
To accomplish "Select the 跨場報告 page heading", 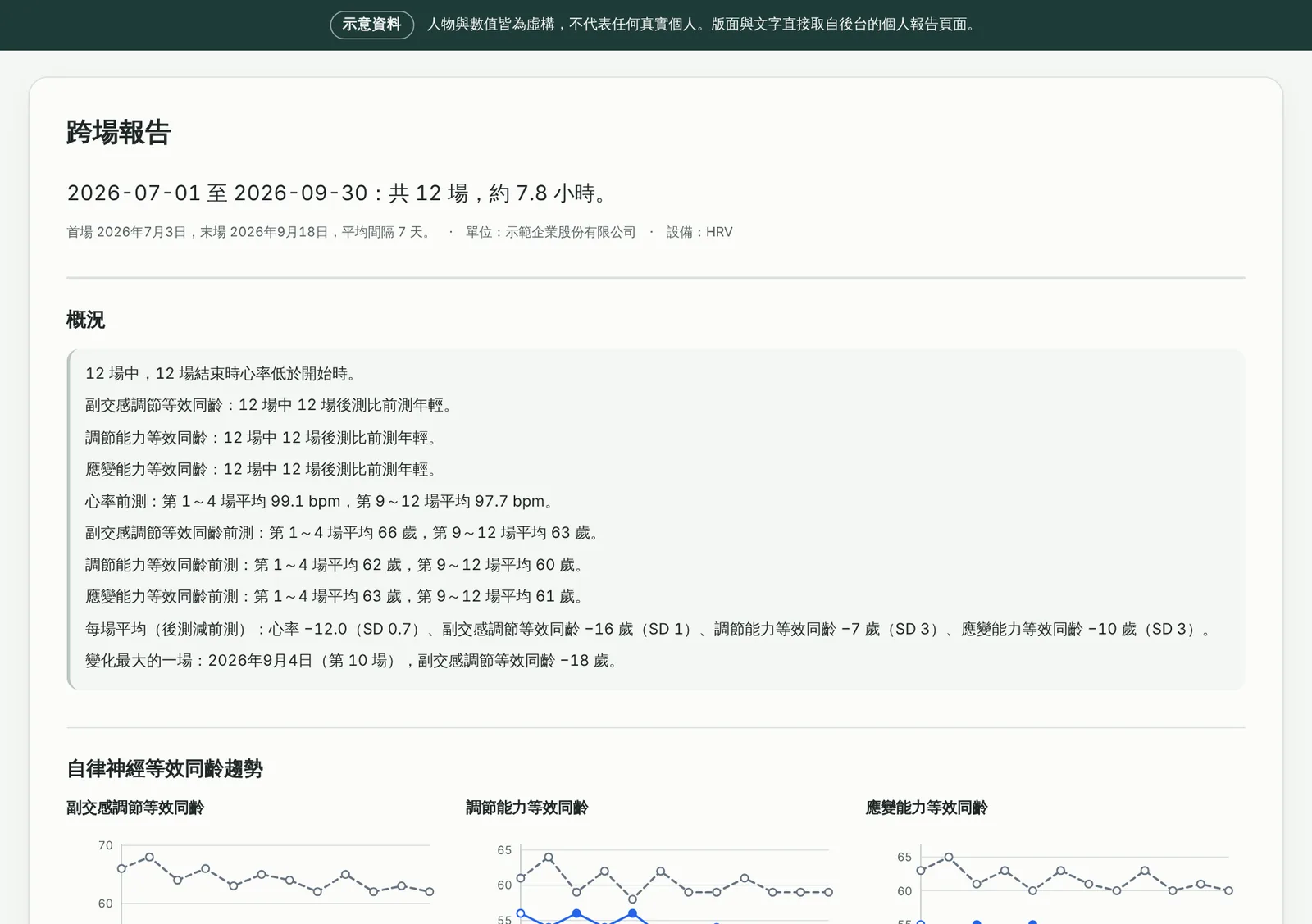I will pos(119,132).
